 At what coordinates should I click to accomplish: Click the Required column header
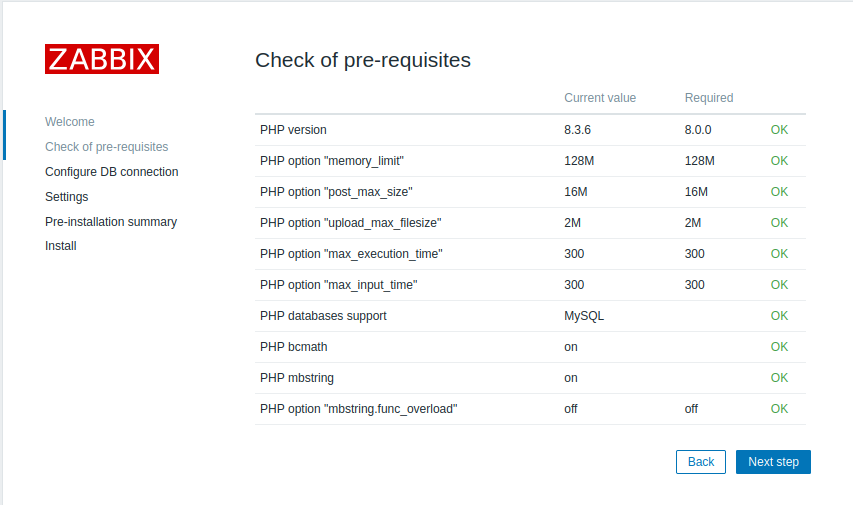point(709,98)
